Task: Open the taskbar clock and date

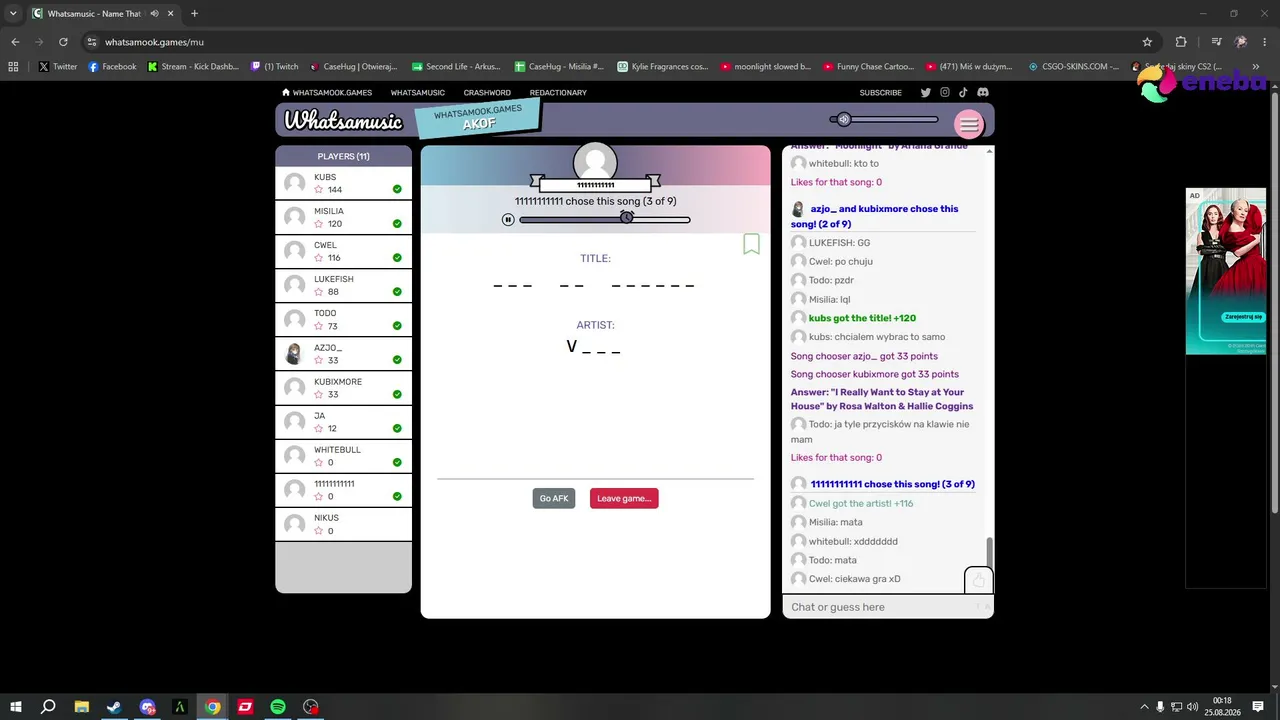Action: [1222, 707]
